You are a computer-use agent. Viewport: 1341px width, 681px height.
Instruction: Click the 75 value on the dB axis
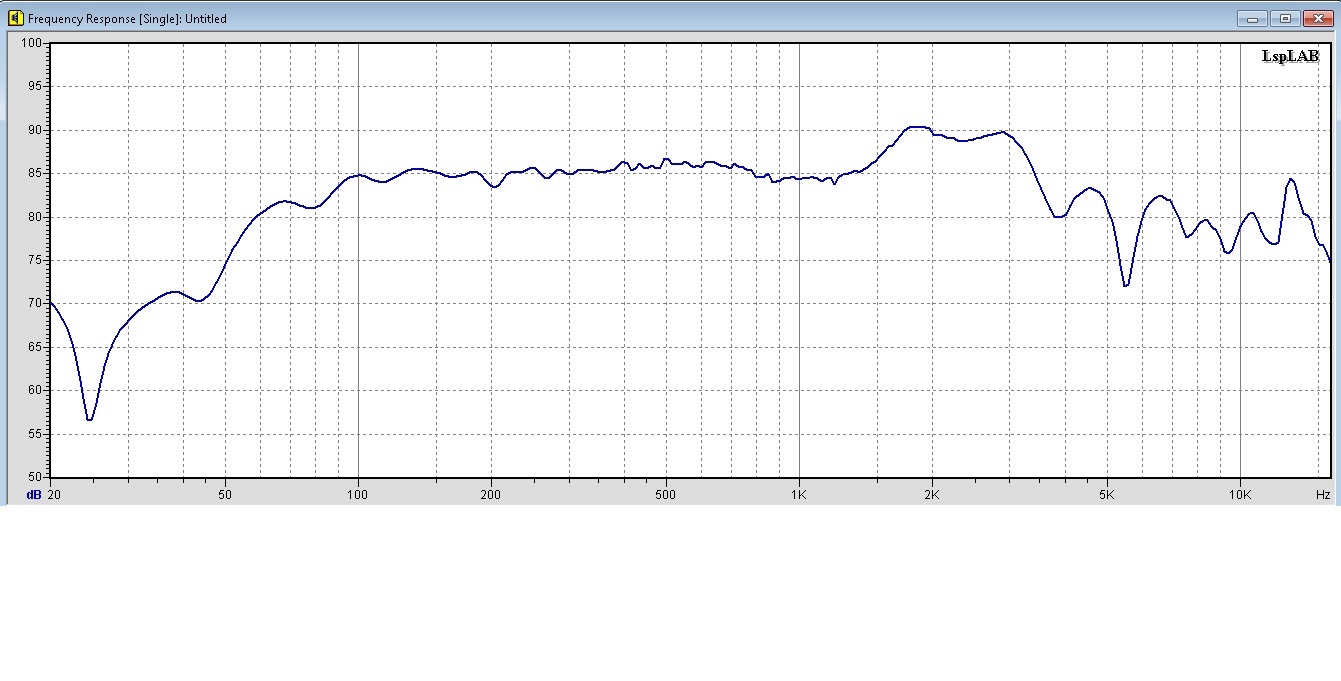[x=36, y=260]
